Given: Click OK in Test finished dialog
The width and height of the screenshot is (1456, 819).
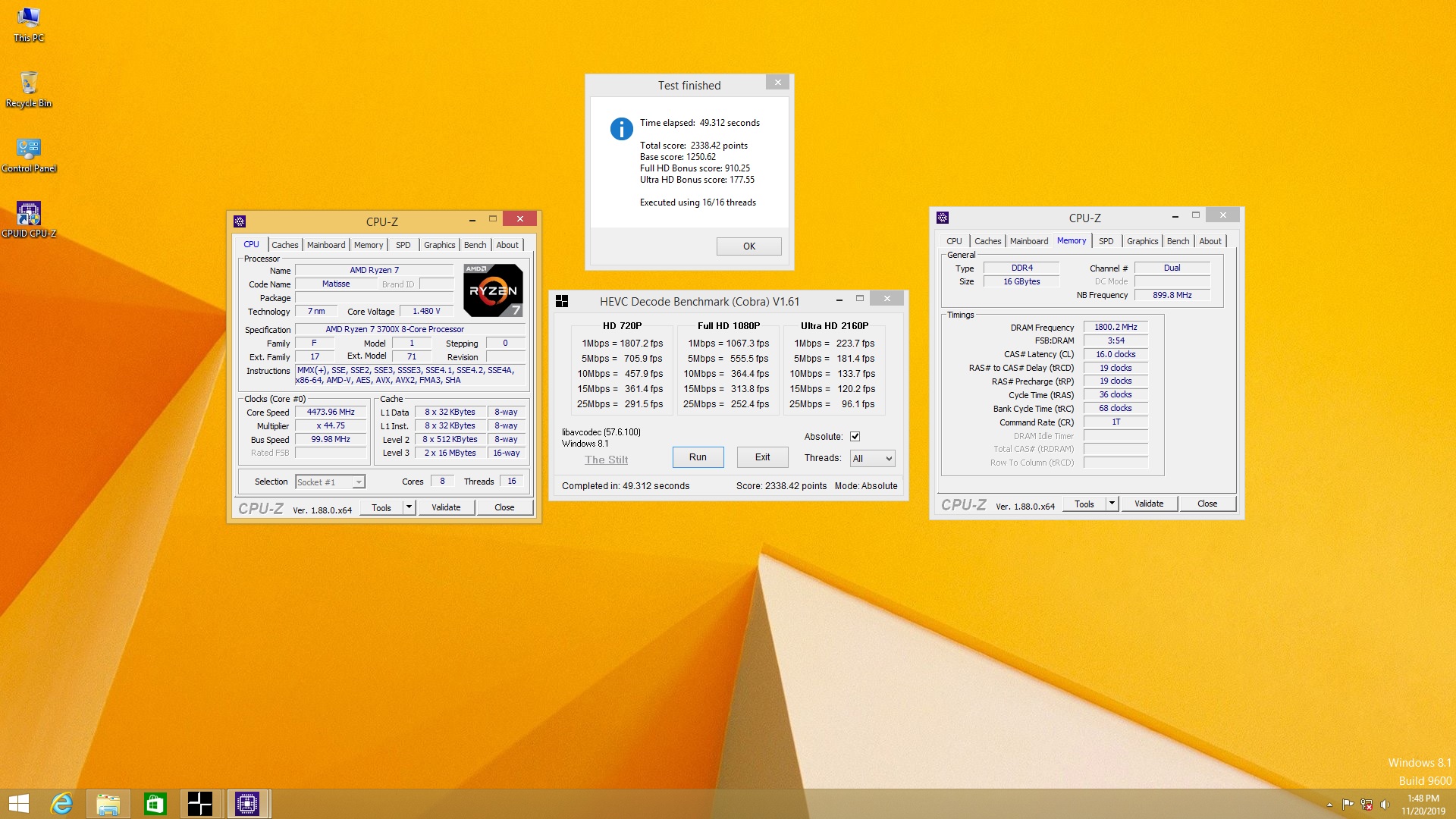Looking at the screenshot, I should point(749,246).
